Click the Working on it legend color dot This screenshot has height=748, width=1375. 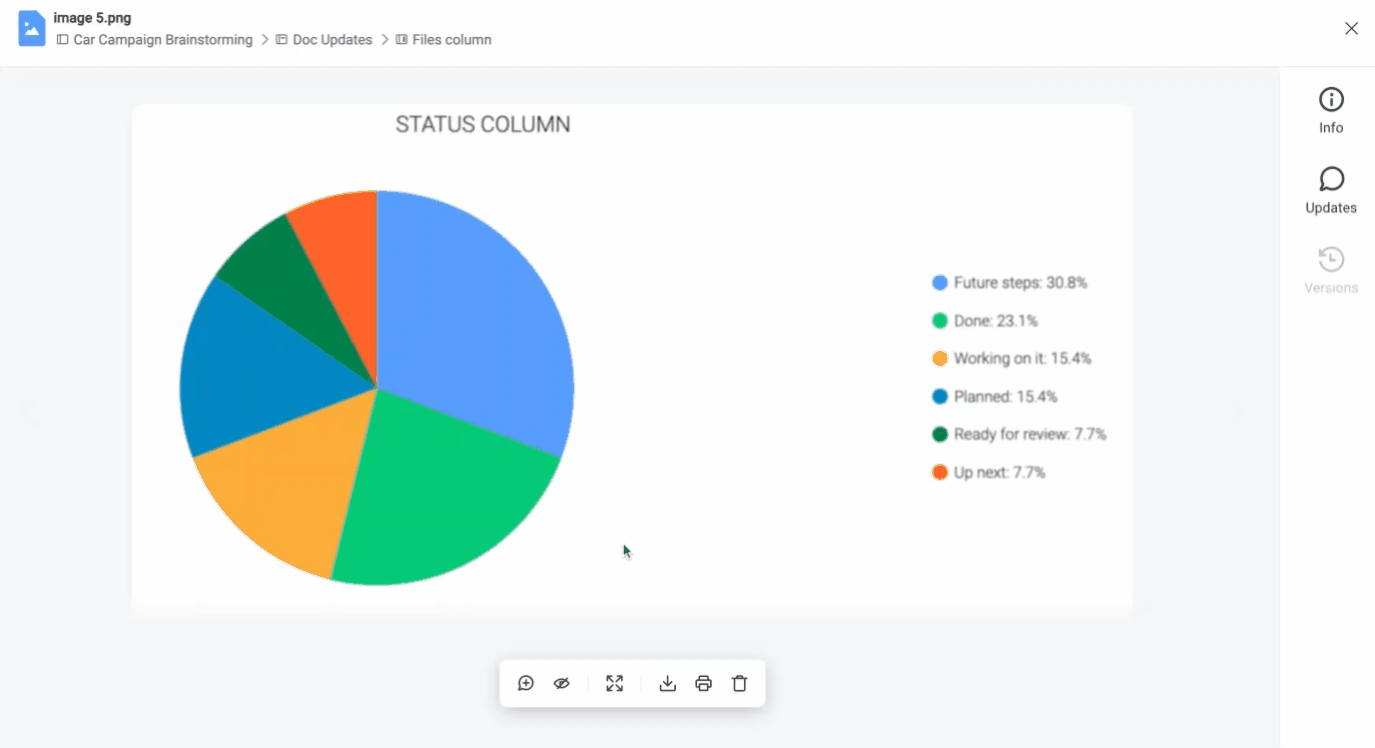click(940, 359)
